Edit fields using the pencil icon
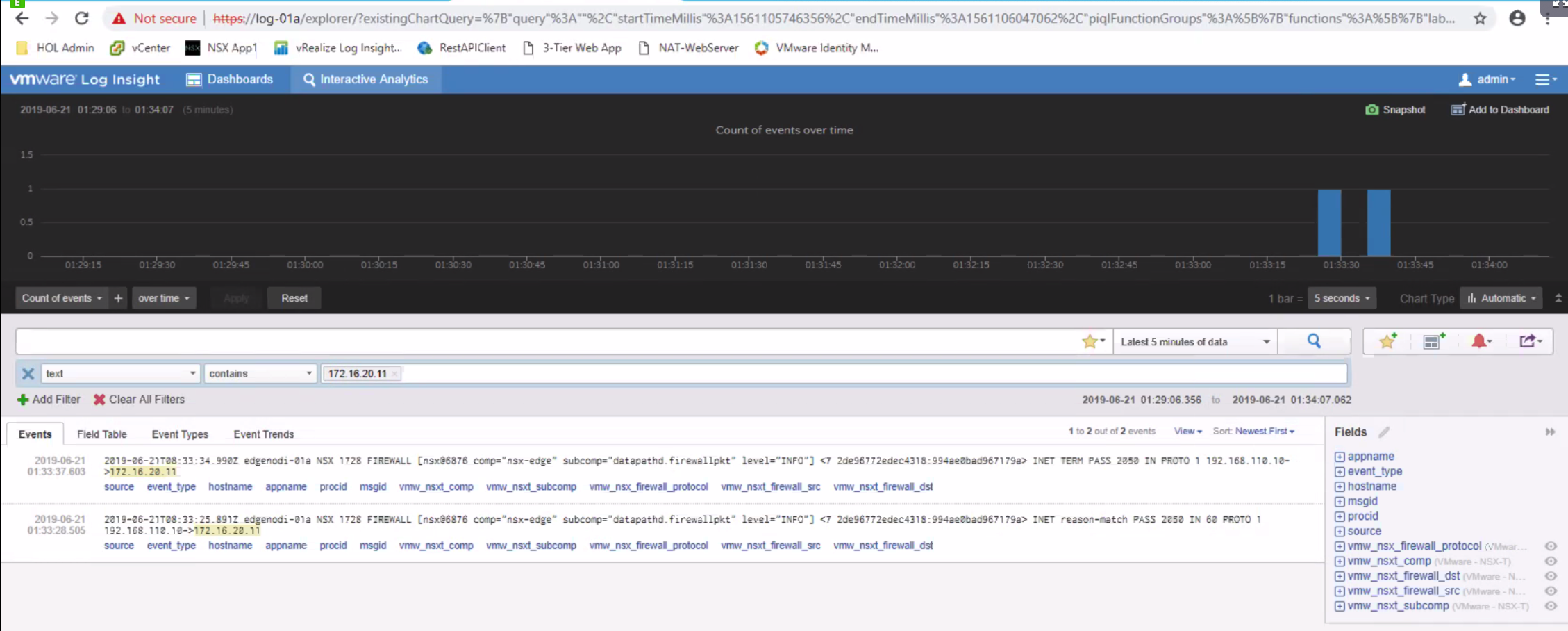This screenshot has height=631, width=1568. 1384,432
